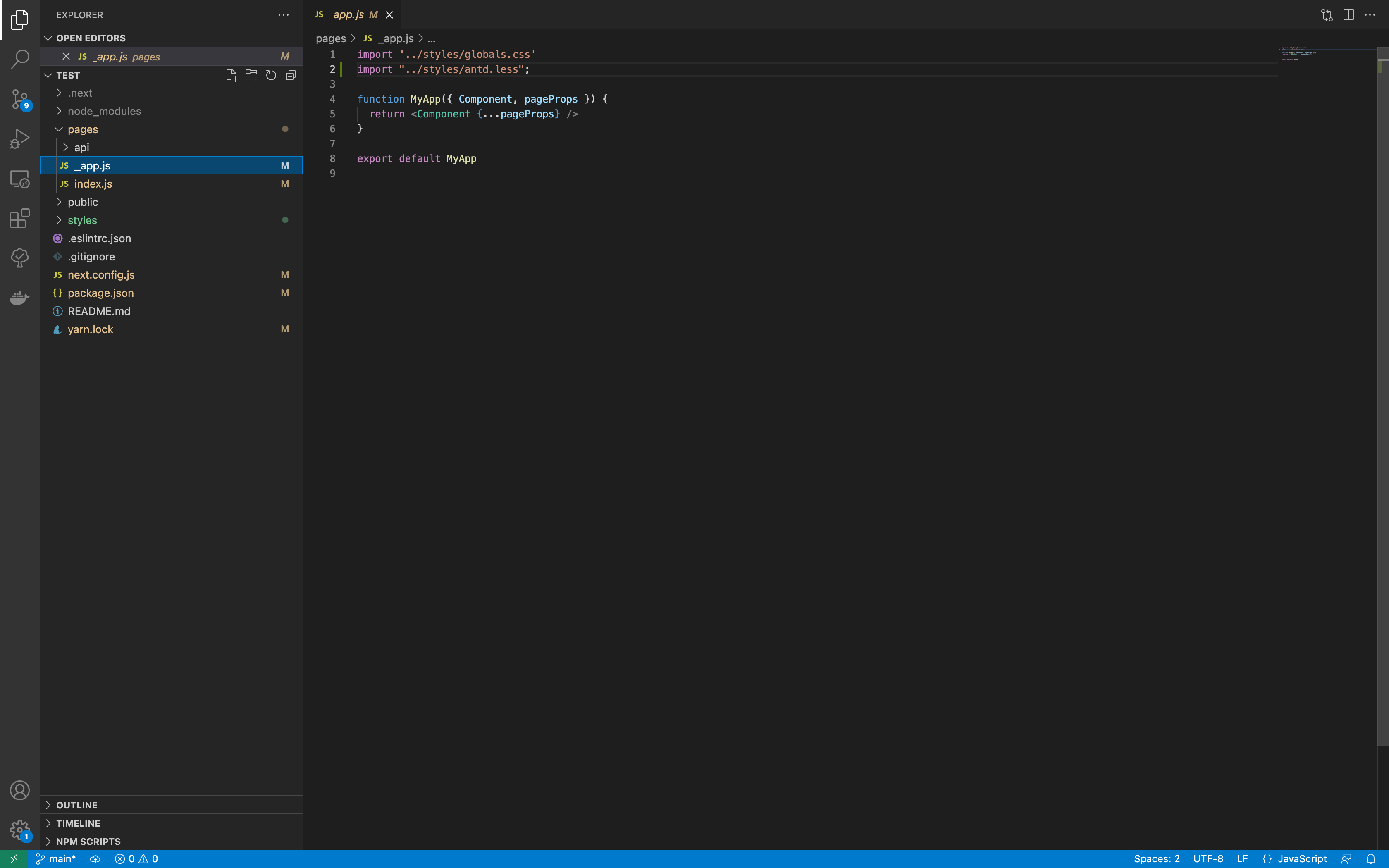Click the New Folder icon in Explorer
Image resolution: width=1389 pixels, height=868 pixels.
[x=251, y=75]
